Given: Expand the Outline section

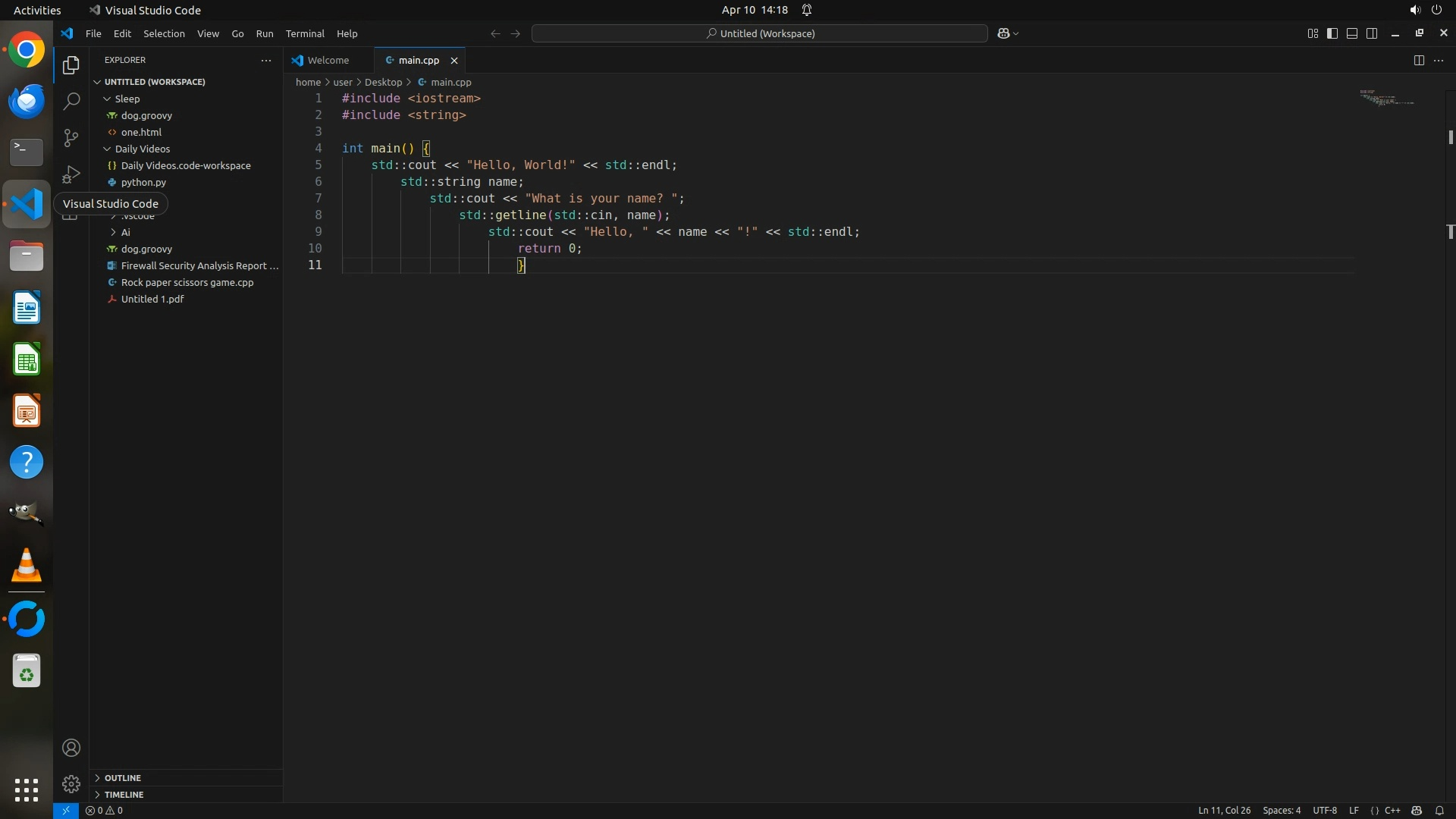Looking at the screenshot, I should click(122, 777).
